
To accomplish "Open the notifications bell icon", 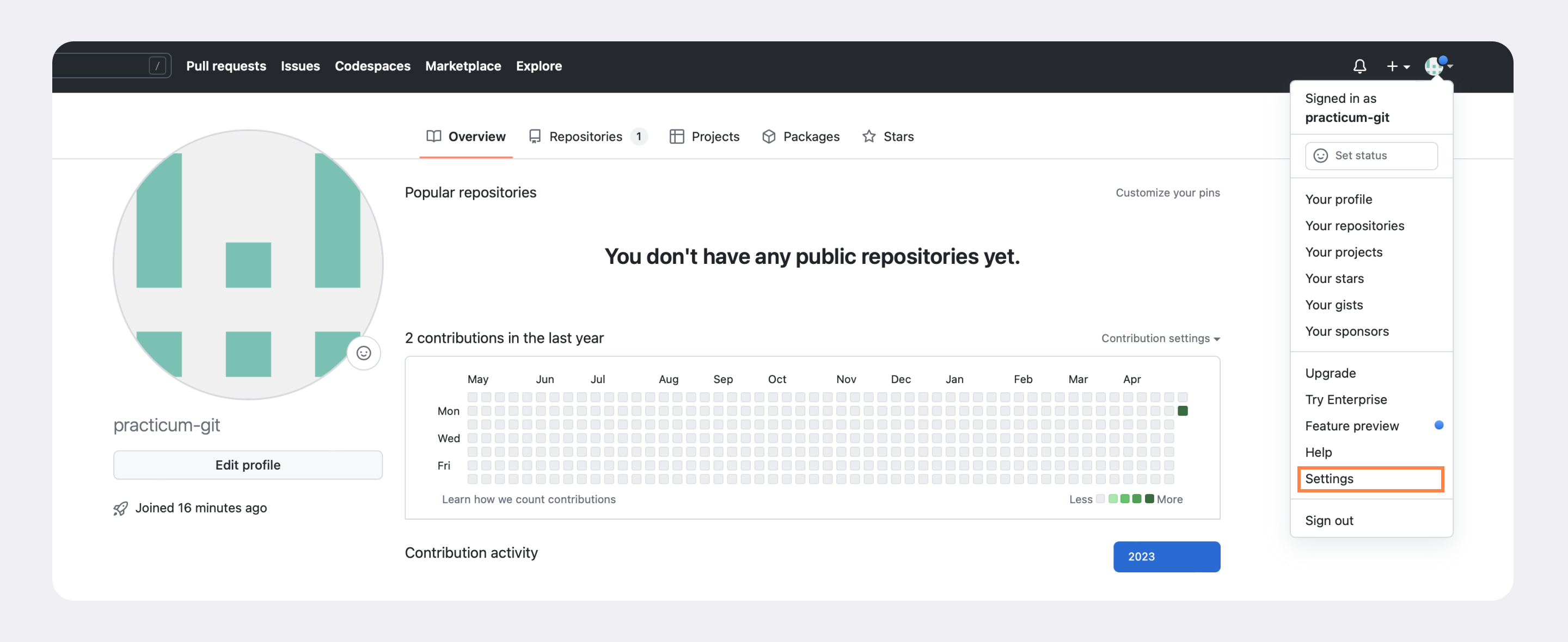I will [x=1359, y=66].
